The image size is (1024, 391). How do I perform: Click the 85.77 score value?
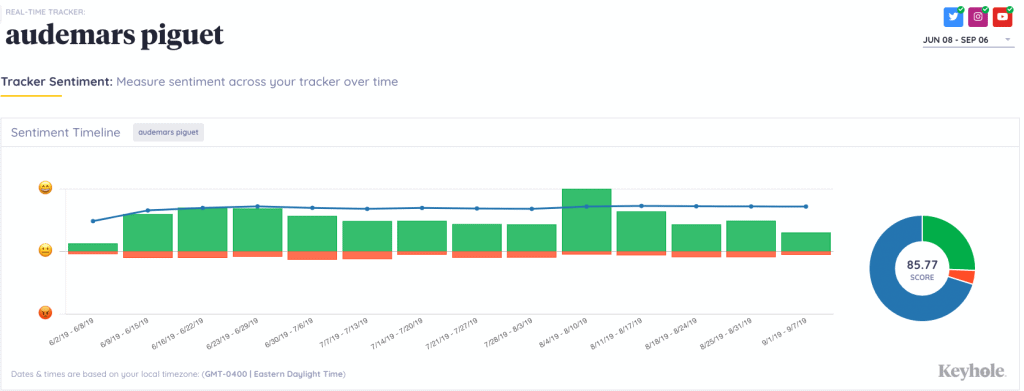[921, 265]
